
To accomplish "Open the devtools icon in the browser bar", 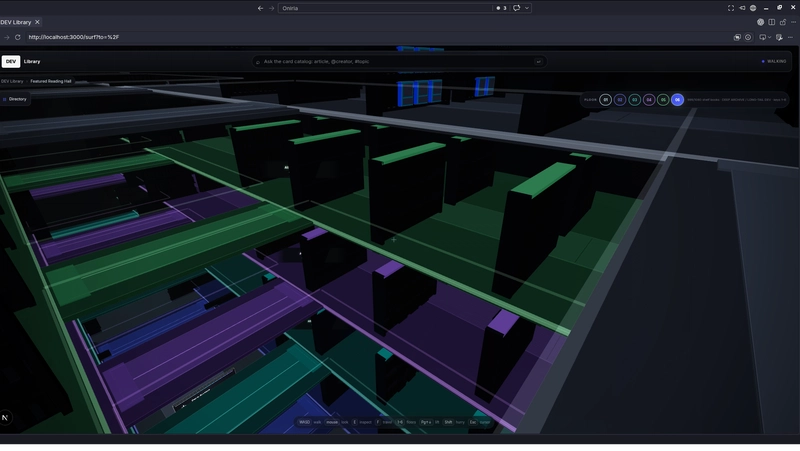I will pos(779,37).
